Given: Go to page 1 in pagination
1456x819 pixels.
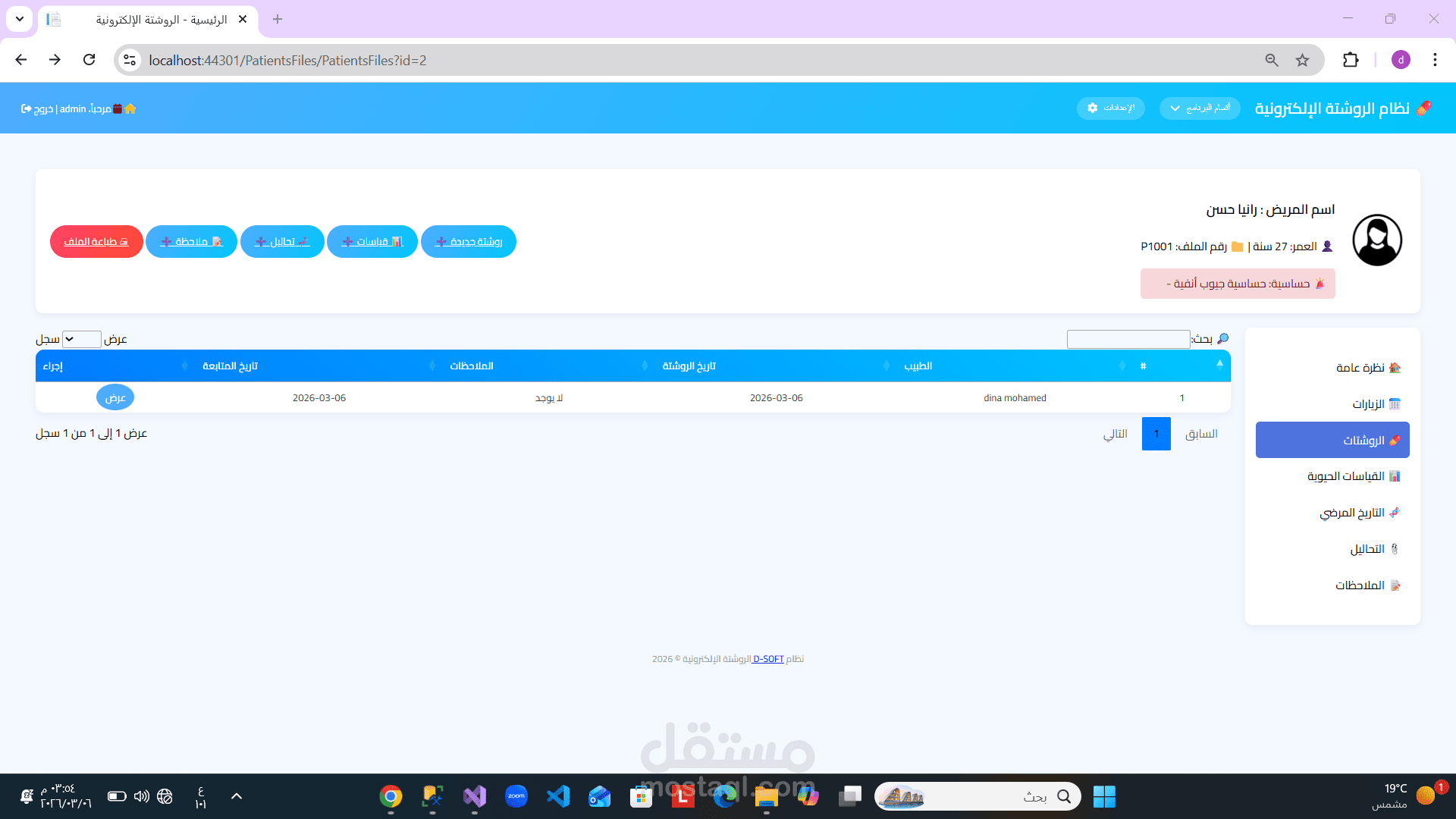Looking at the screenshot, I should tap(1156, 434).
